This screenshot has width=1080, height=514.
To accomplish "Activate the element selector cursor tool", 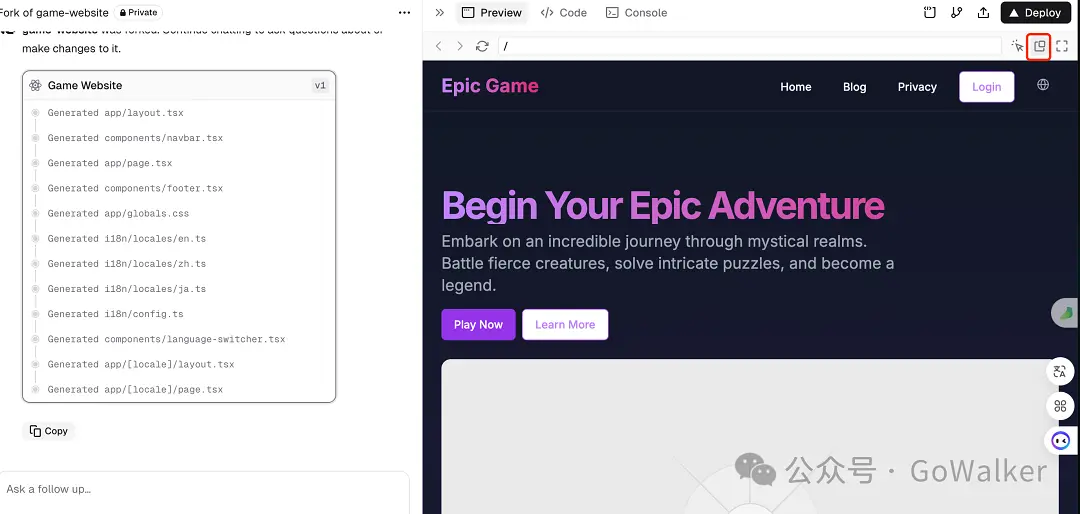I will click(x=1017, y=46).
